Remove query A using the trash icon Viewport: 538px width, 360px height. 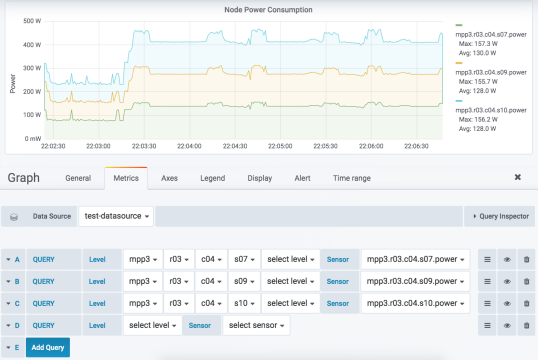coord(526,259)
